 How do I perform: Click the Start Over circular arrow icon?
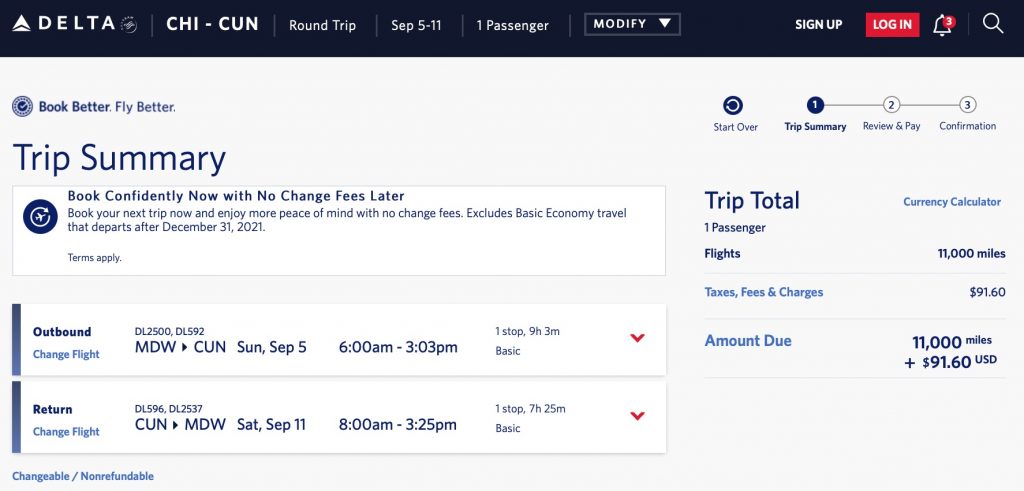(x=734, y=105)
